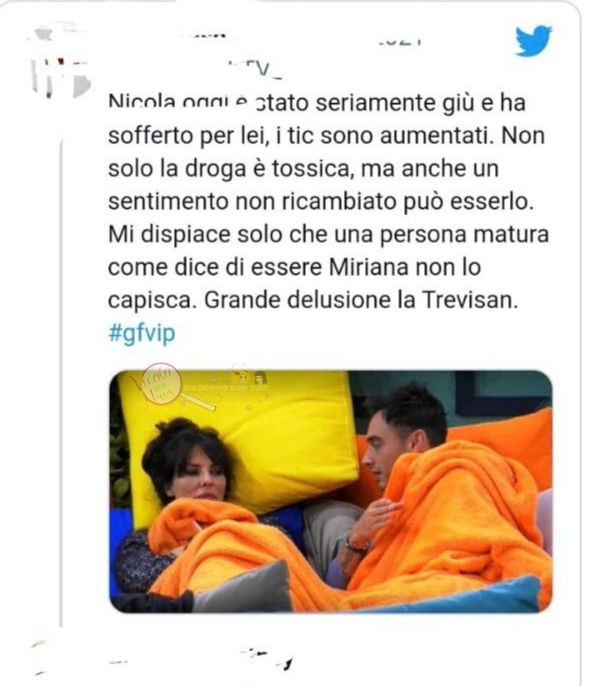Click sentence 'Grande delusione la Trevisan.'

tap(361, 300)
